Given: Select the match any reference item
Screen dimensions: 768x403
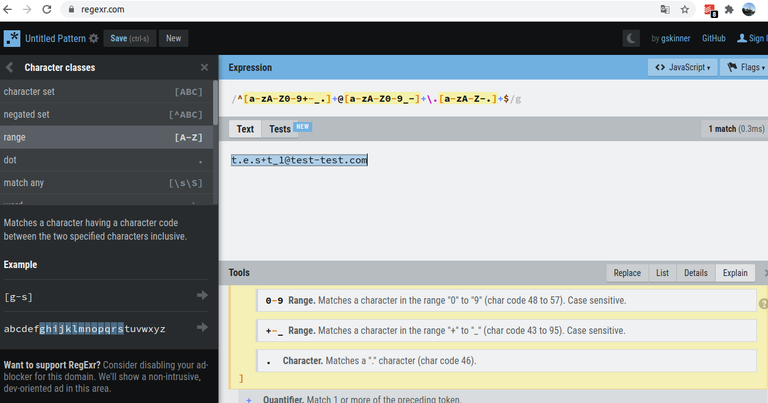Looking at the screenshot, I should coord(106,183).
